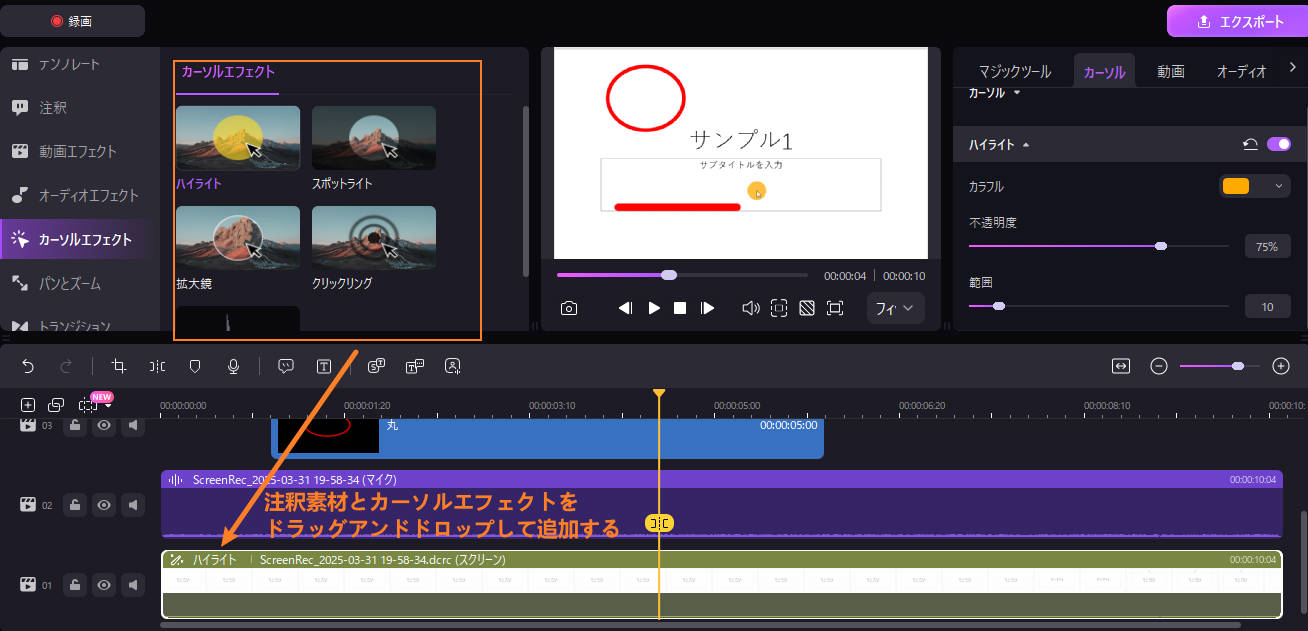
Task: Mute track 03 speaker icon
Action: point(132,426)
